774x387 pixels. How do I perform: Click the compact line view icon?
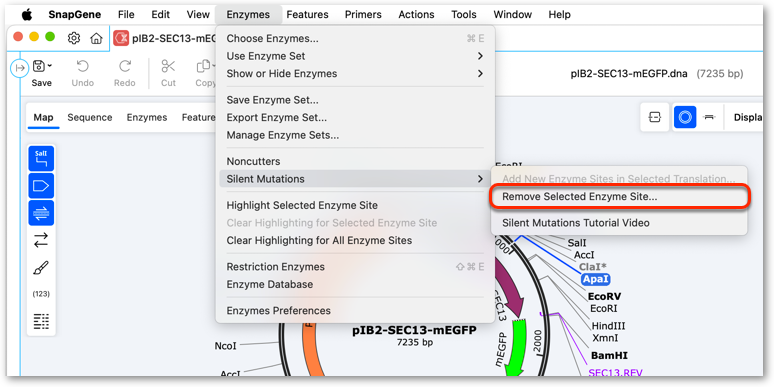click(709, 117)
